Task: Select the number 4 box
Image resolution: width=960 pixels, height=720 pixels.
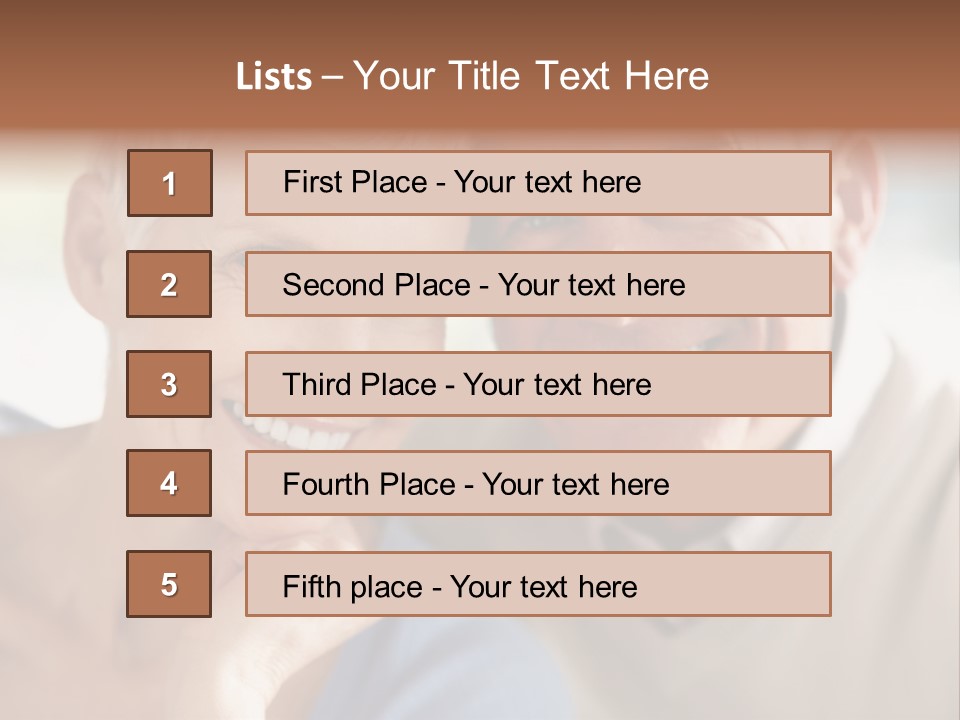Action: click(x=169, y=483)
